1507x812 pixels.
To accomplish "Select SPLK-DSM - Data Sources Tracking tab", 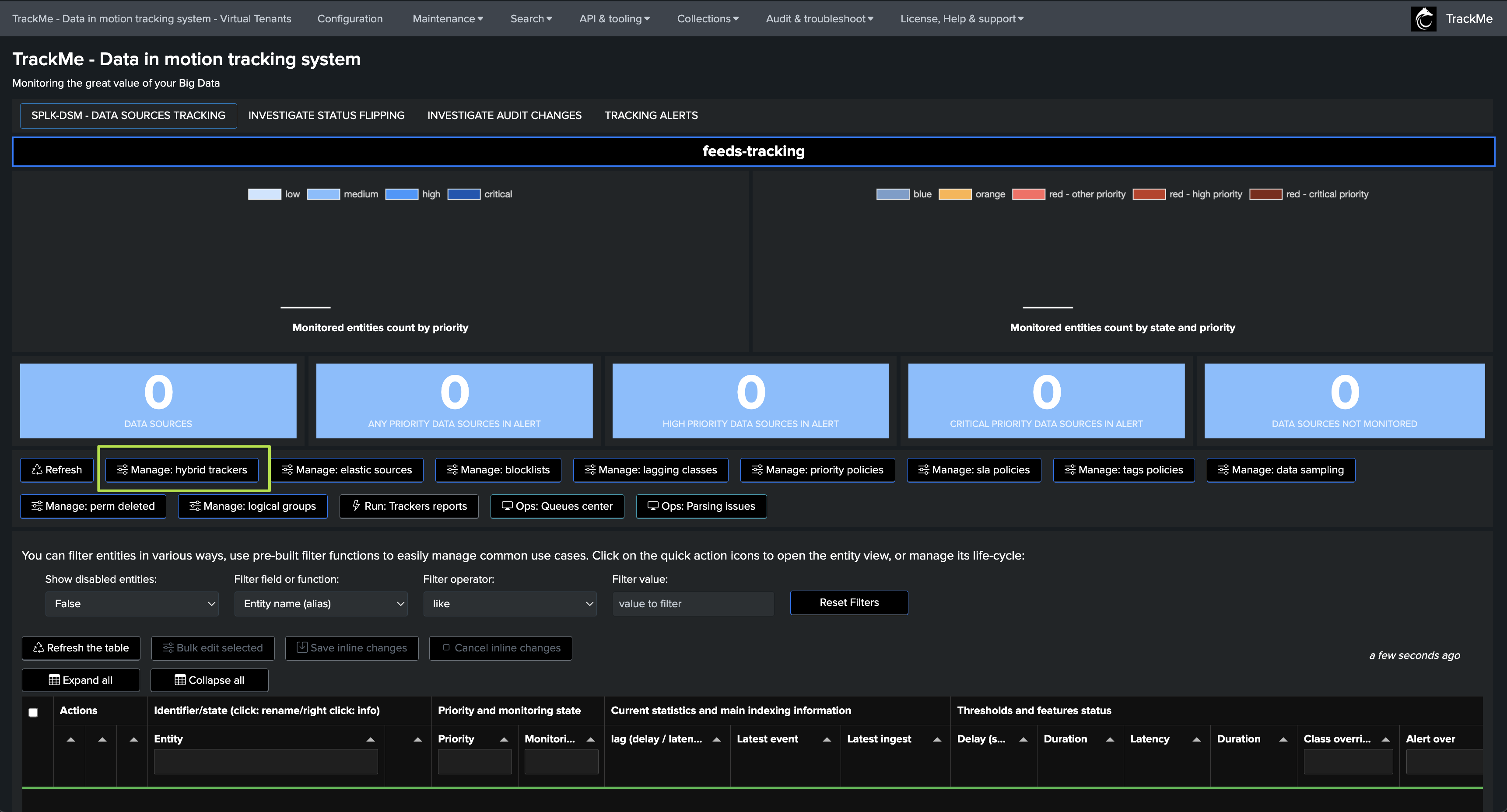I will coord(128,116).
